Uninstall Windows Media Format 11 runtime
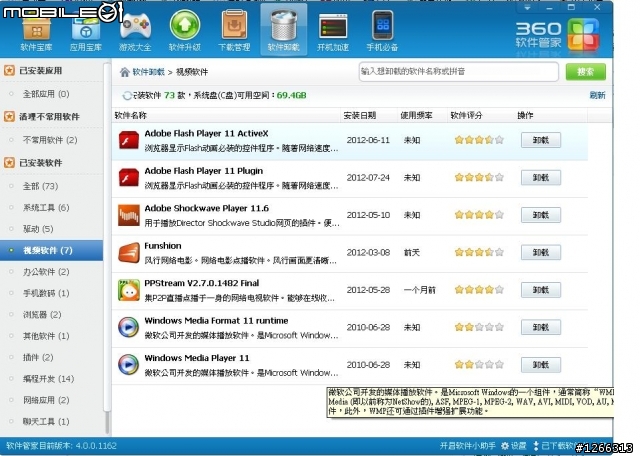640x456 pixels. (541, 327)
